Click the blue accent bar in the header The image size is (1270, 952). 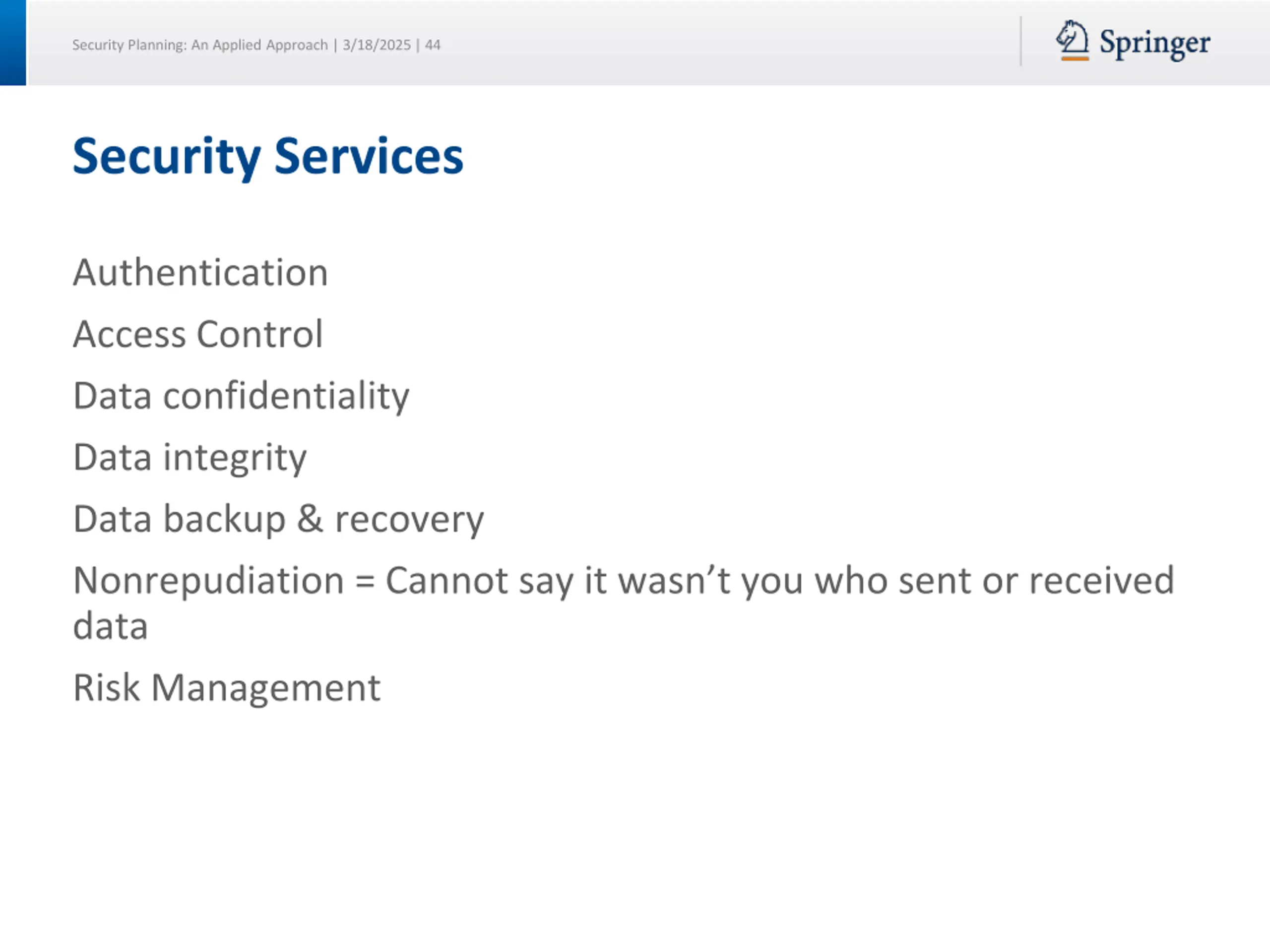[x=12, y=43]
